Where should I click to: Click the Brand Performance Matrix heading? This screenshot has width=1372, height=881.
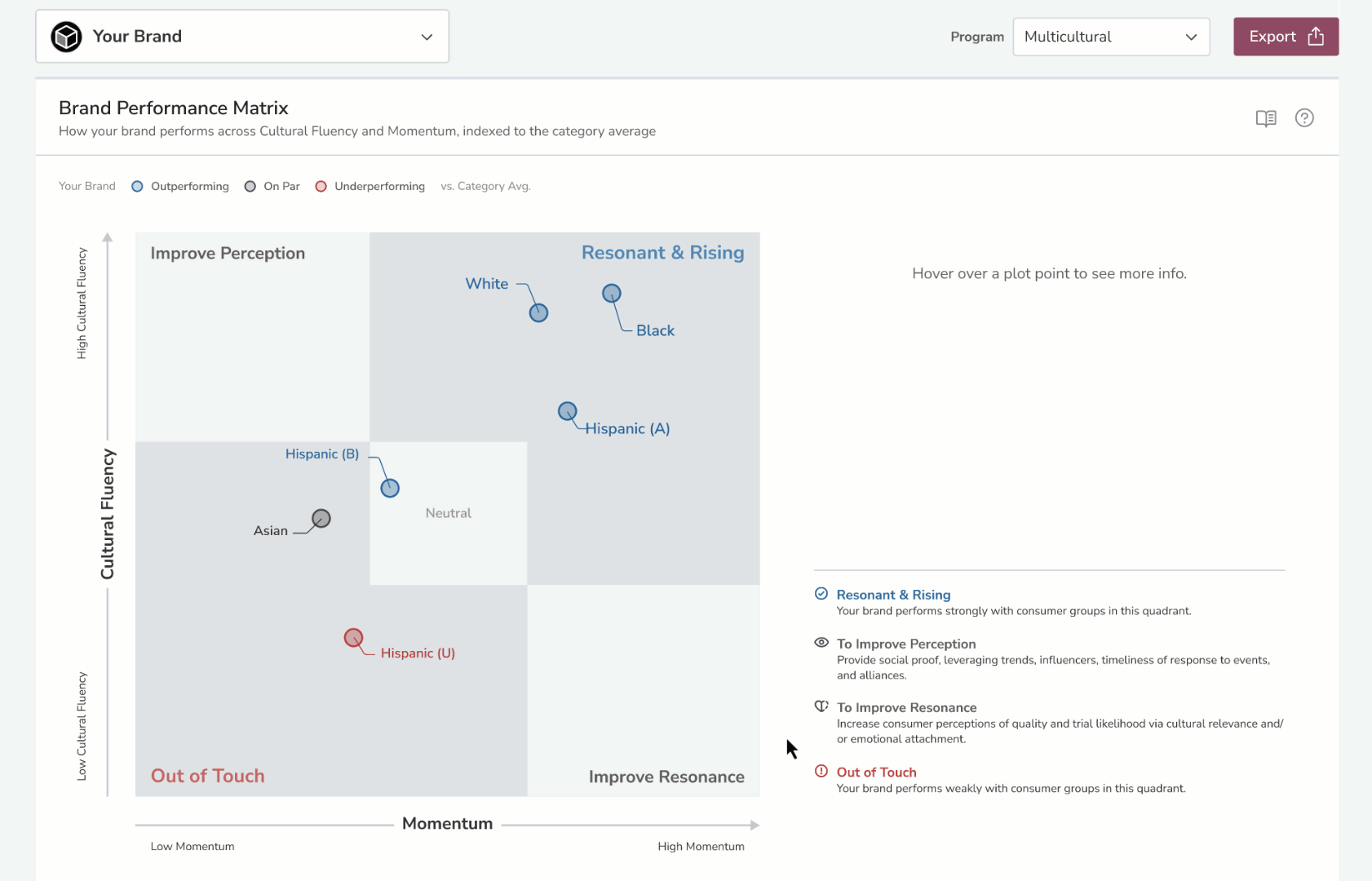174,108
